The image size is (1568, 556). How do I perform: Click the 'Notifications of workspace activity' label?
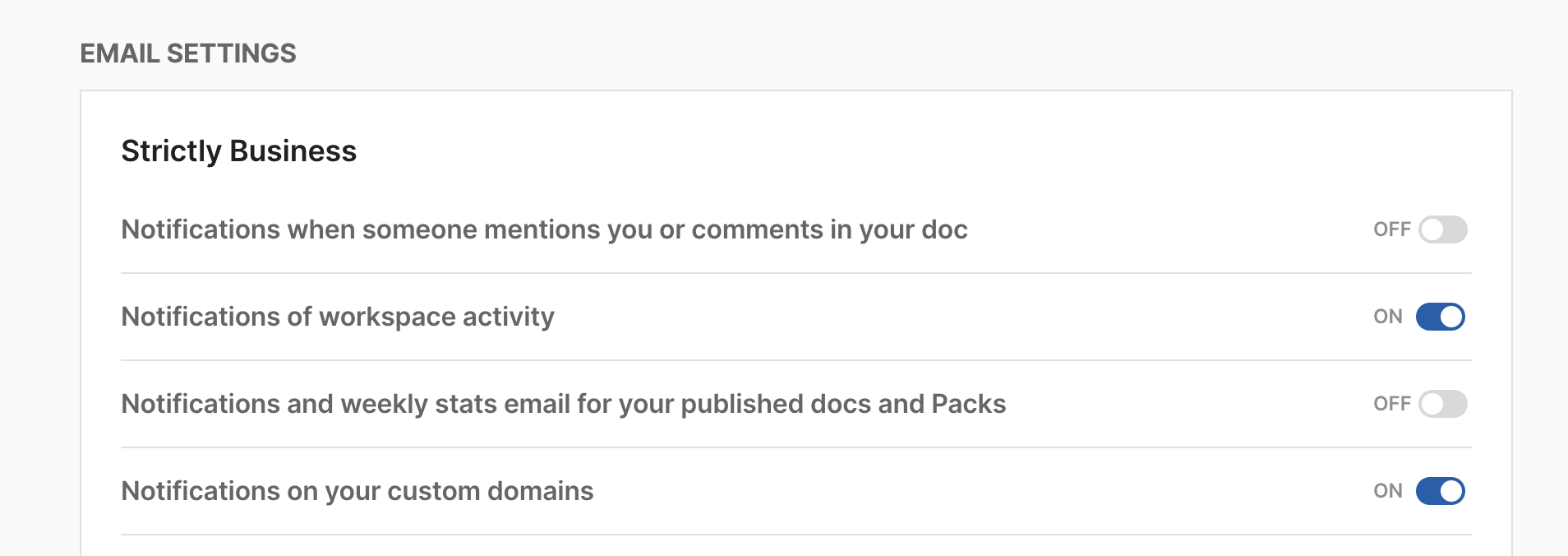337,317
